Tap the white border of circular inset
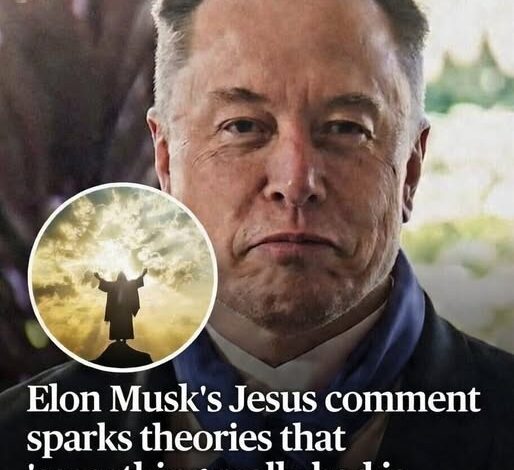This screenshot has width=514, height=470. point(123,184)
